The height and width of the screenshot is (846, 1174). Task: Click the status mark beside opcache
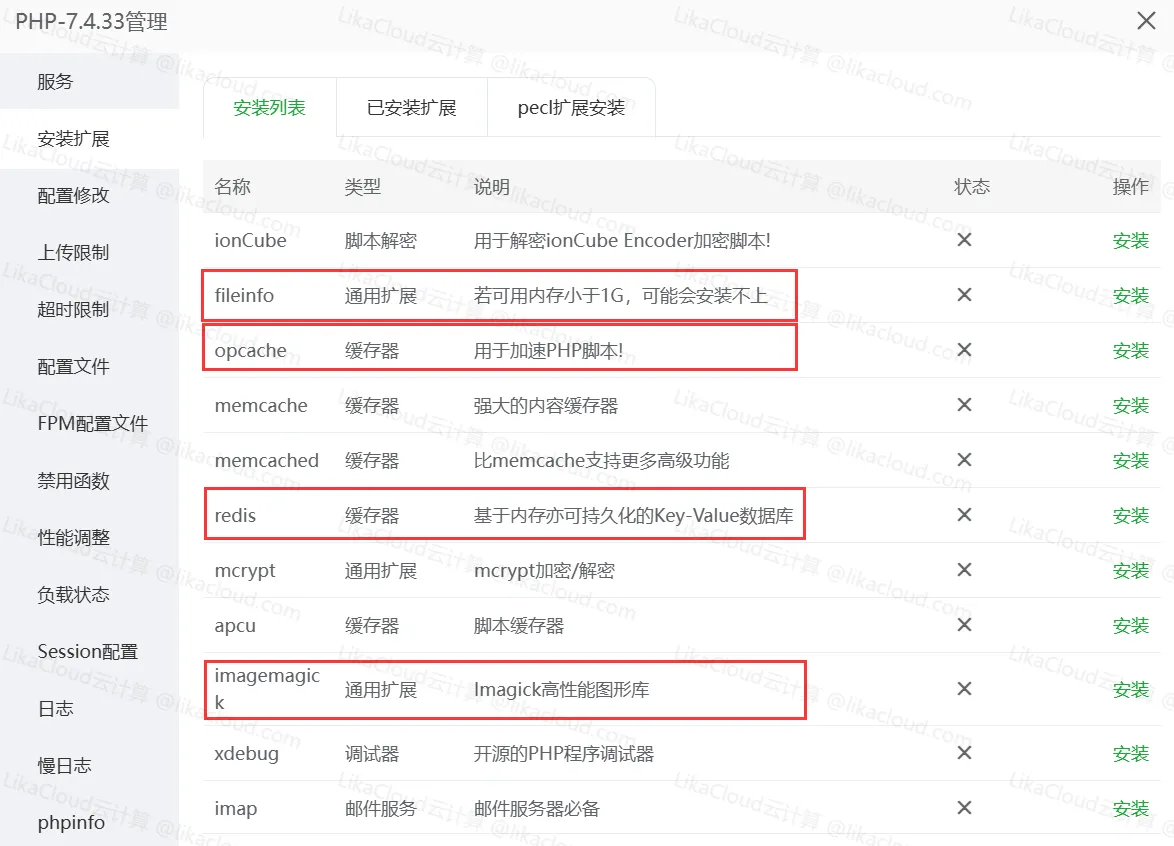tap(963, 350)
